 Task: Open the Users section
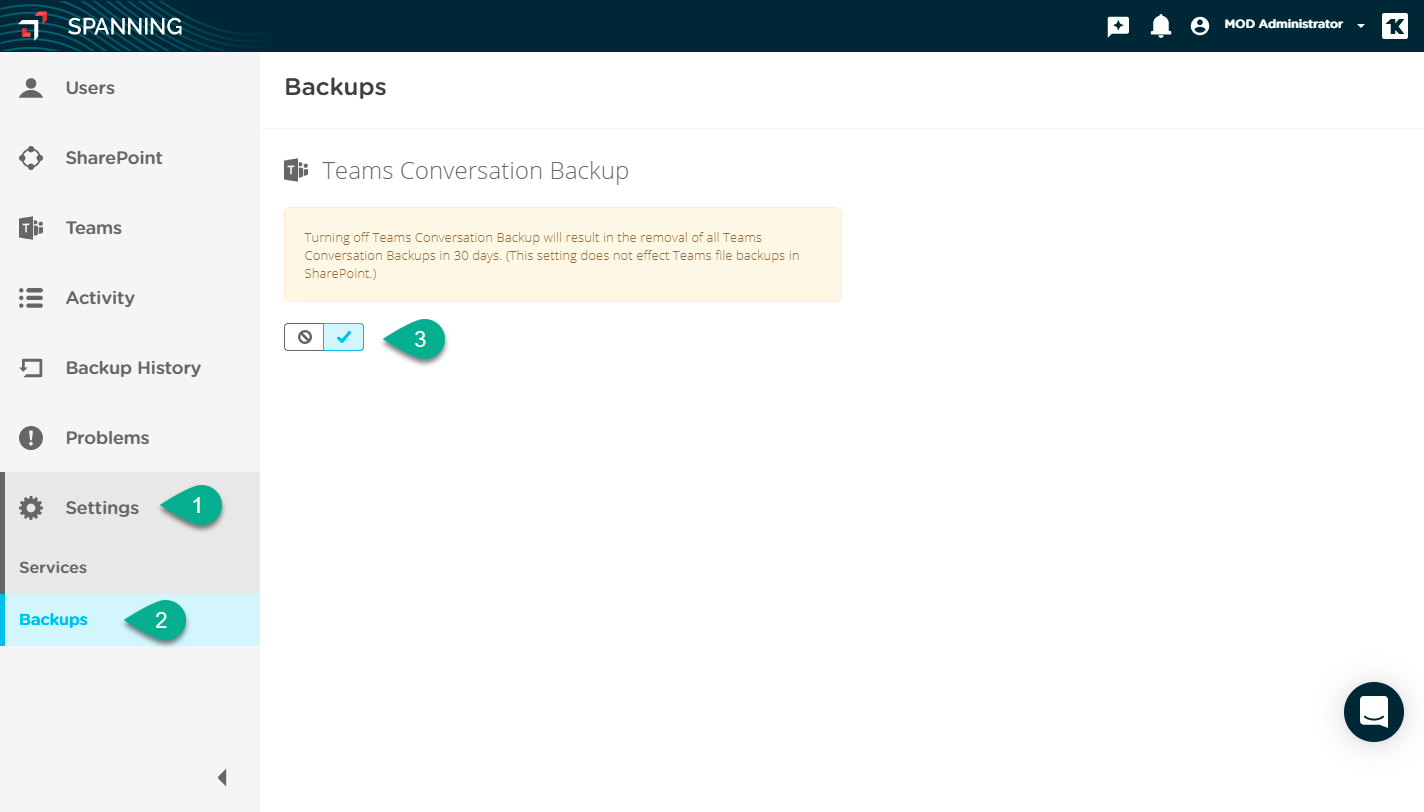click(x=90, y=88)
